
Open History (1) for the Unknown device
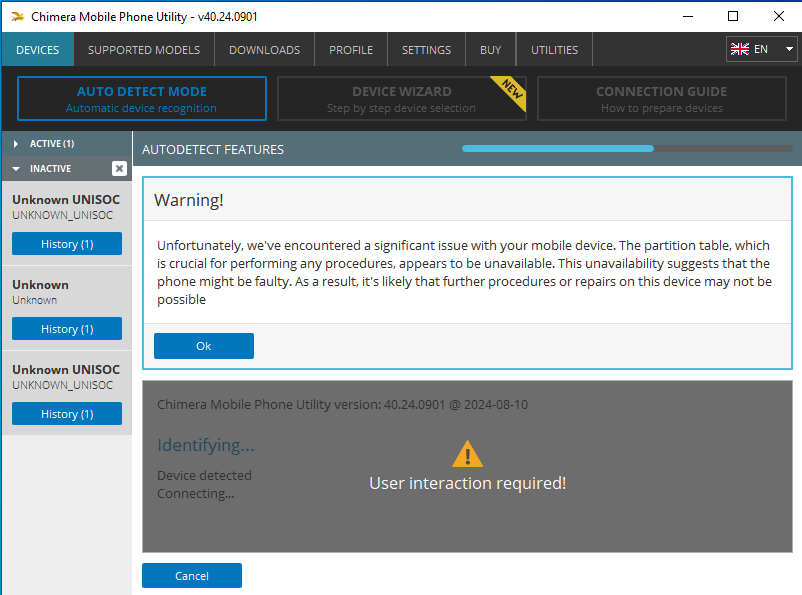[x=67, y=328]
